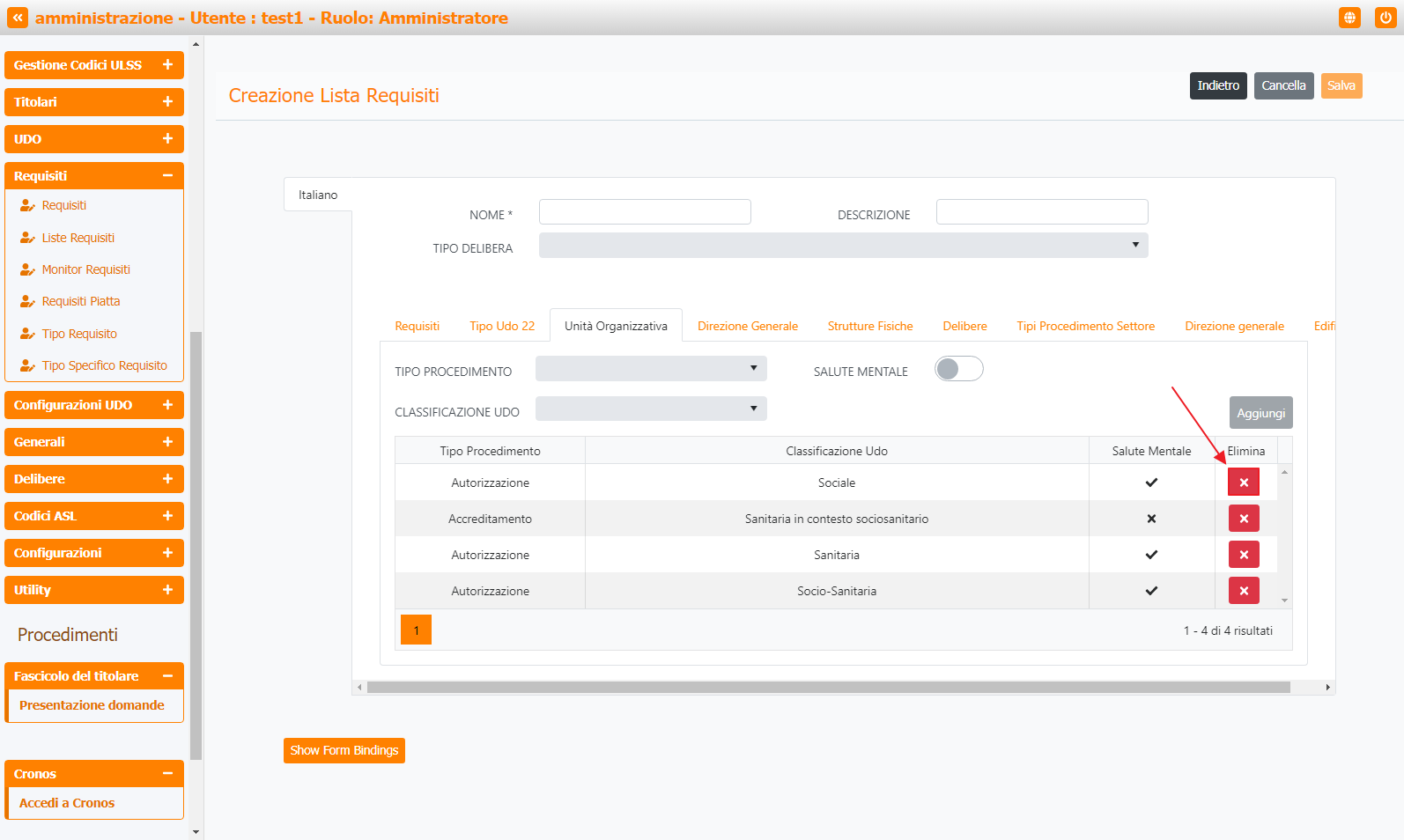Switch to the Tipo Udo 22 tab

click(502, 326)
